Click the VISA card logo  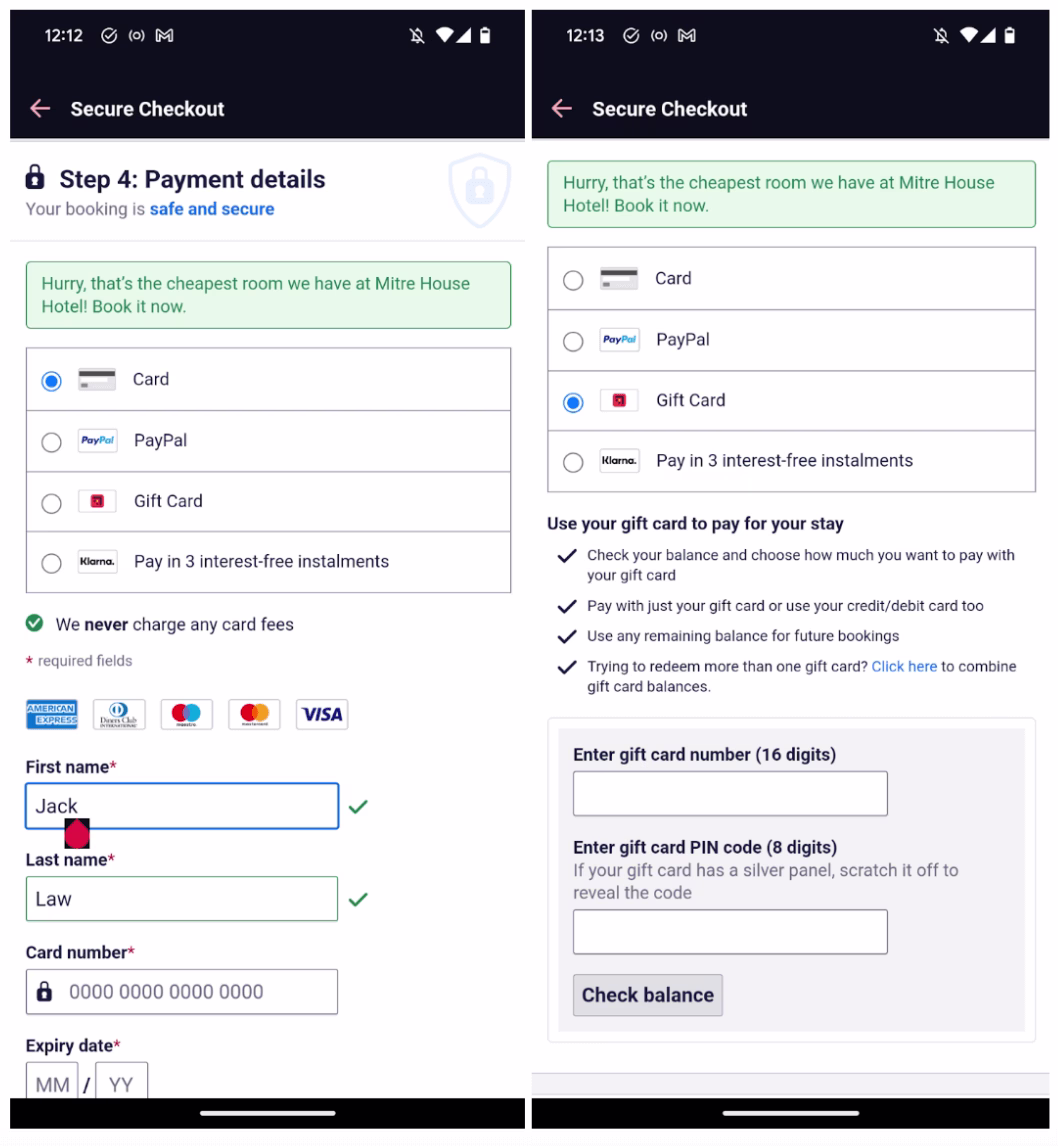pos(322,715)
